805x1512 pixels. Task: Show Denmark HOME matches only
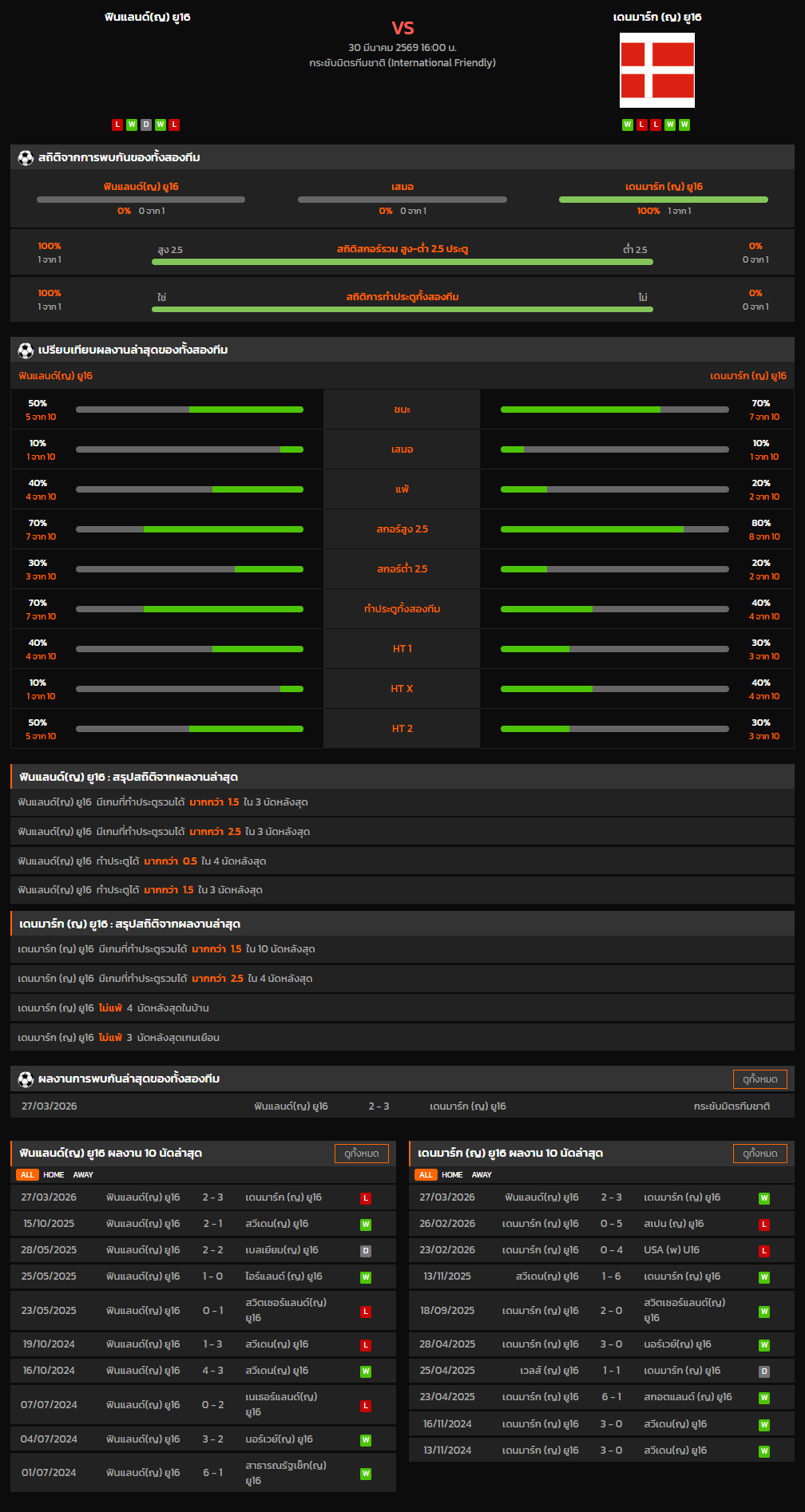452,1175
